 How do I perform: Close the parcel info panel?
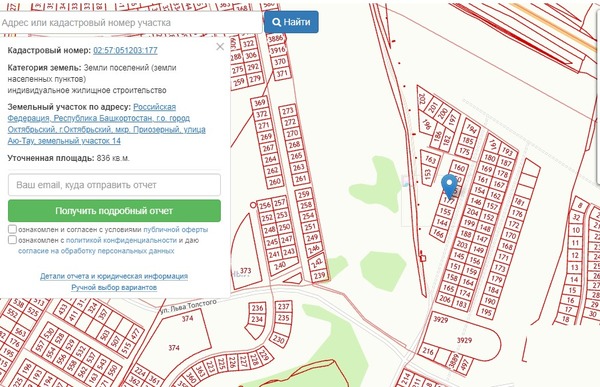tap(220, 47)
